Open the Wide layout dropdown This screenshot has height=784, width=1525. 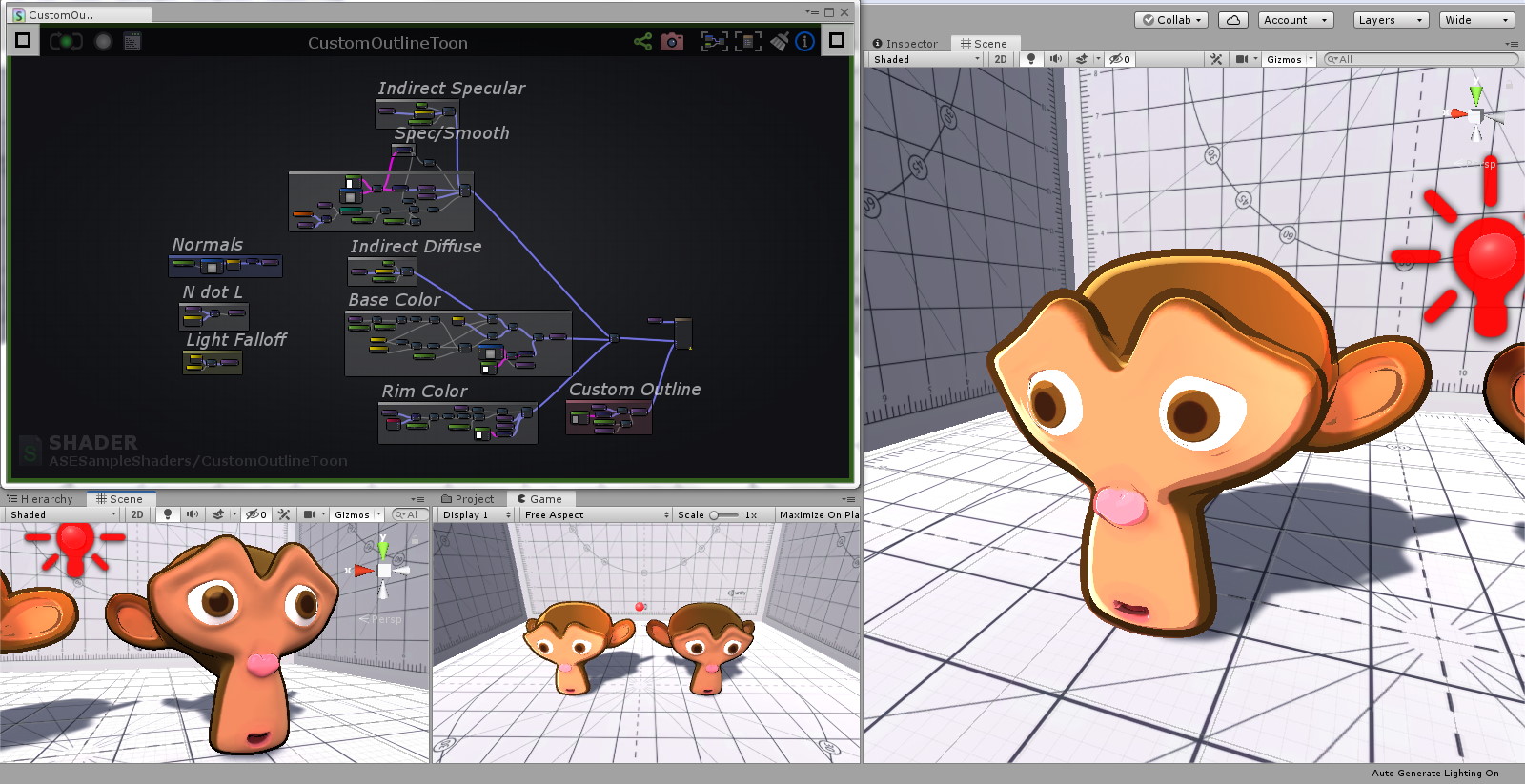[1476, 20]
